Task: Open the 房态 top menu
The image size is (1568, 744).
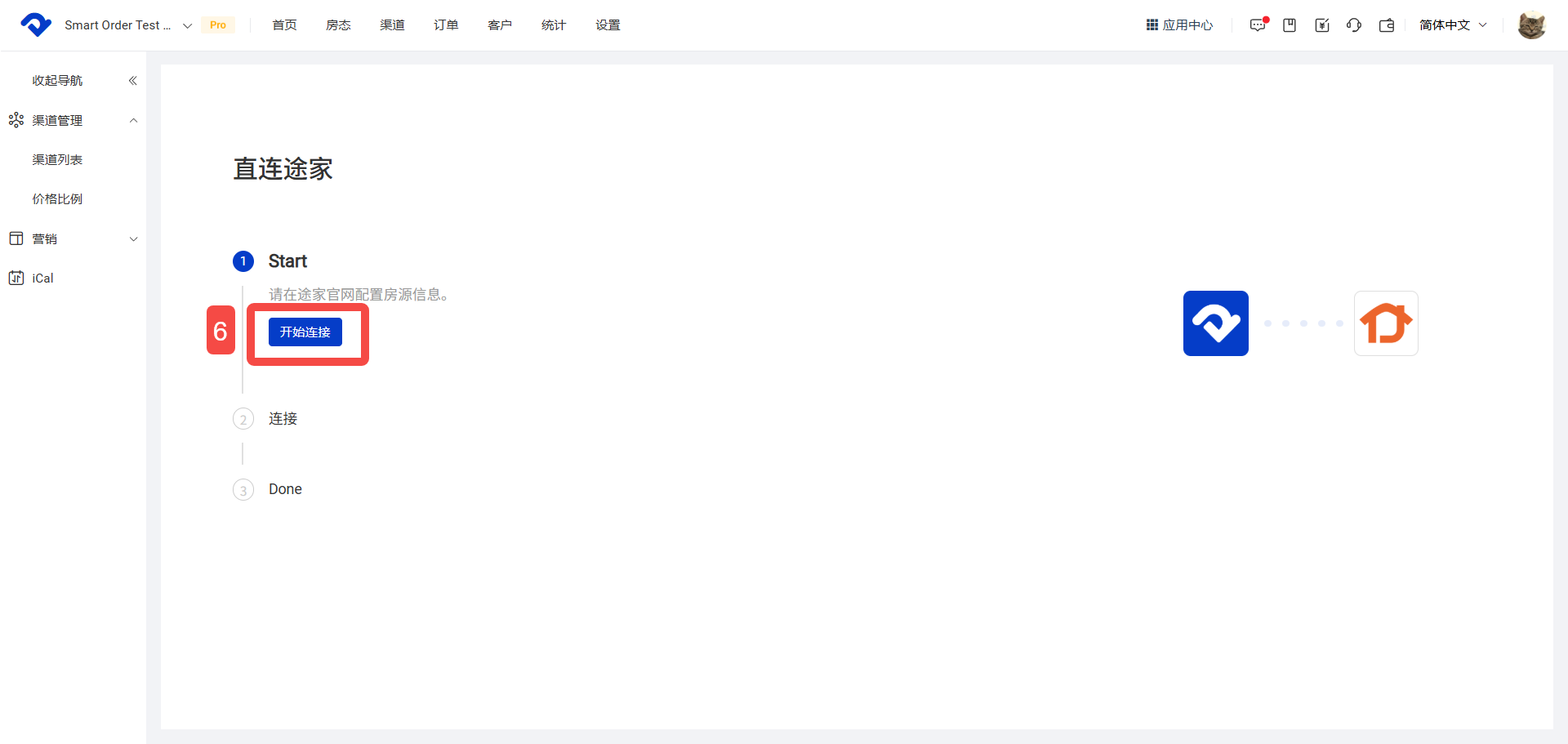Action: 338,25
